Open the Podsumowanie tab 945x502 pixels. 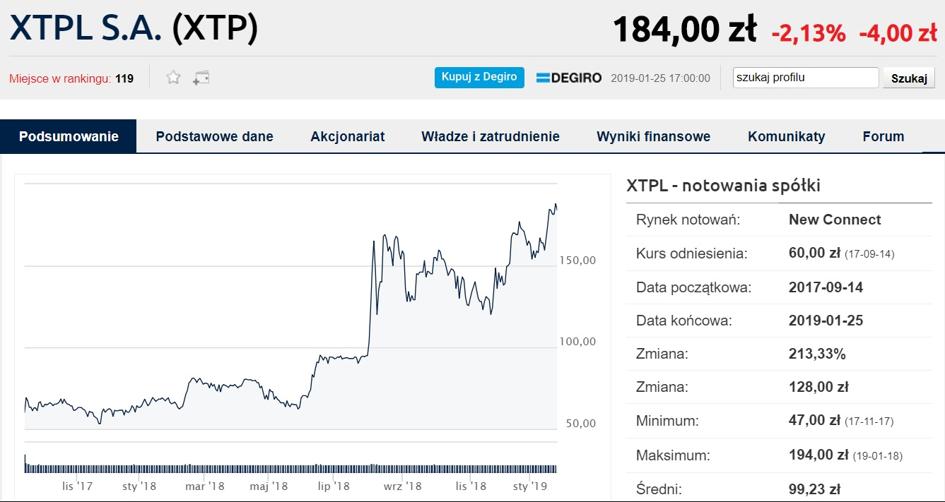pyautogui.click(x=68, y=136)
